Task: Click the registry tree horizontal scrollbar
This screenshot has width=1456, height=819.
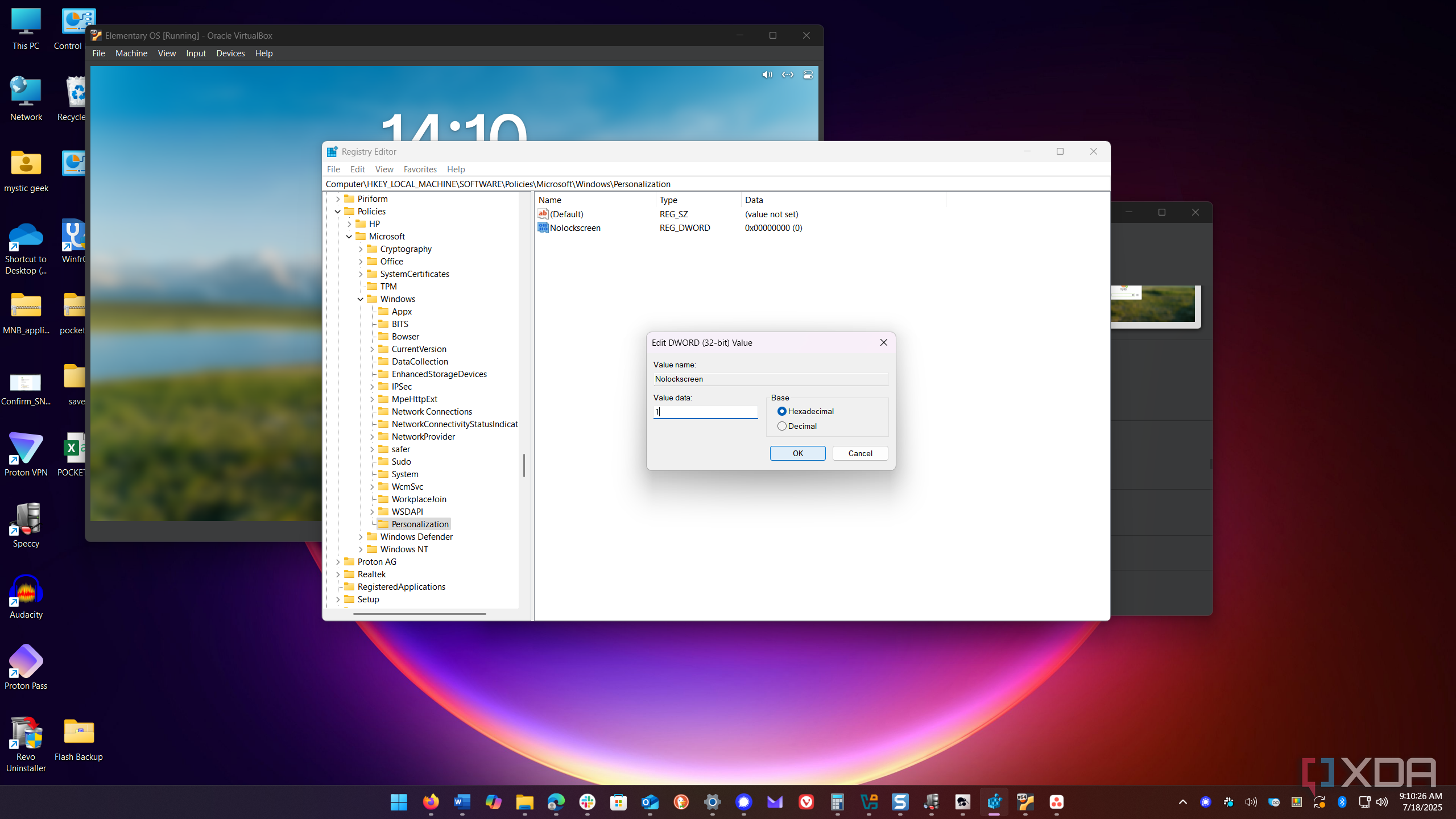Action: (419, 614)
